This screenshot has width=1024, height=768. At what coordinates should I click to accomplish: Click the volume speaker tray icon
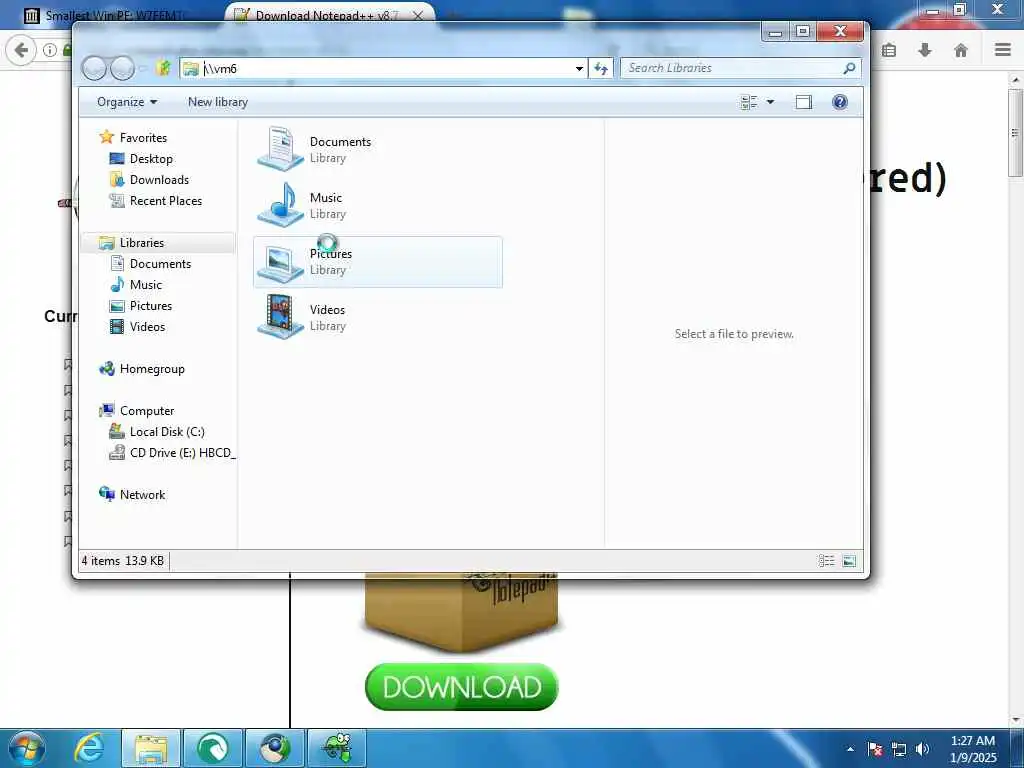click(x=922, y=749)
